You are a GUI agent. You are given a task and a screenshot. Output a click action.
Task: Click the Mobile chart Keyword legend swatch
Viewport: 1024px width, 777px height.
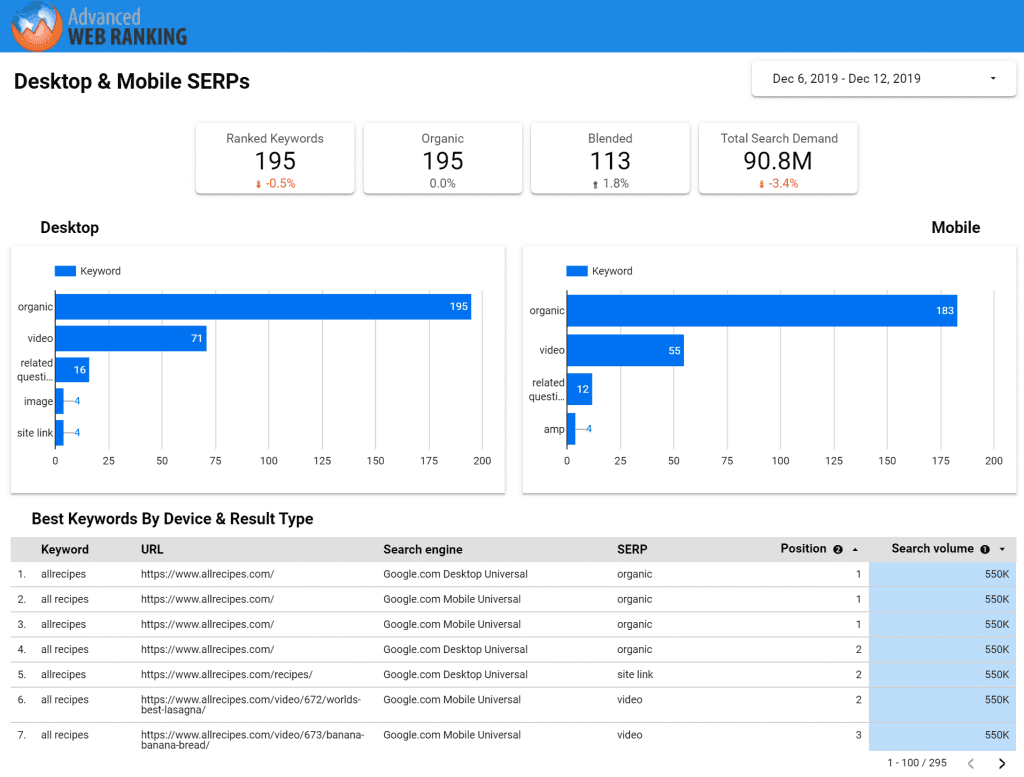577,271
